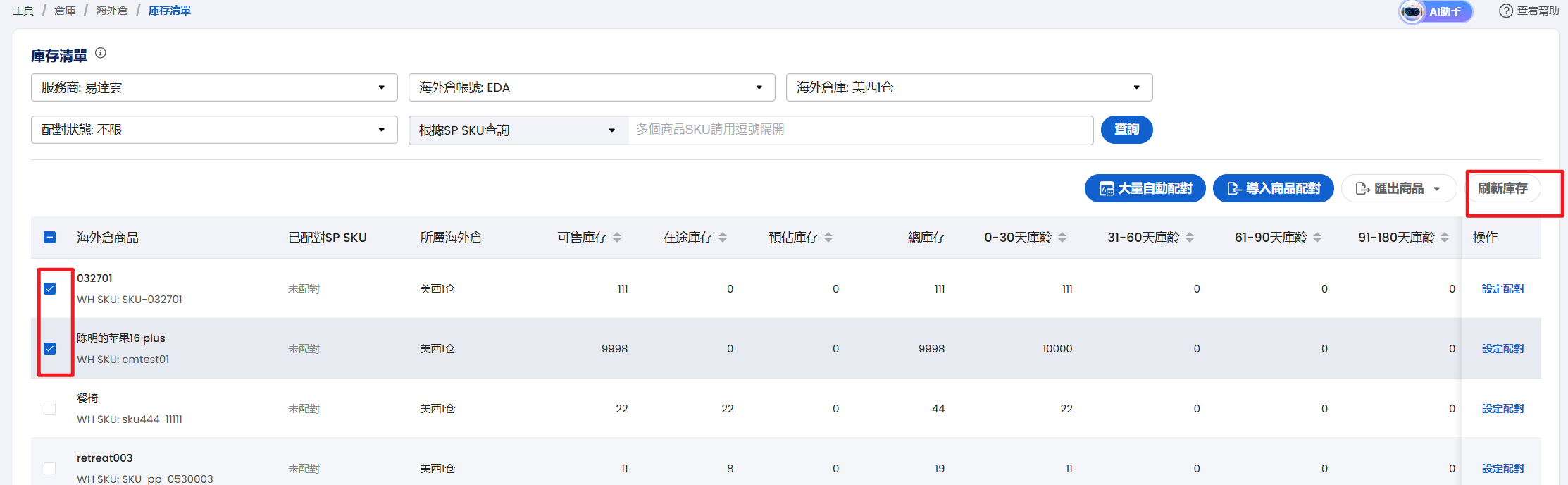Expand the 匯出商品 dropdown arrow
This screenshot has height=485, width=1568.
click(1436, 189)
